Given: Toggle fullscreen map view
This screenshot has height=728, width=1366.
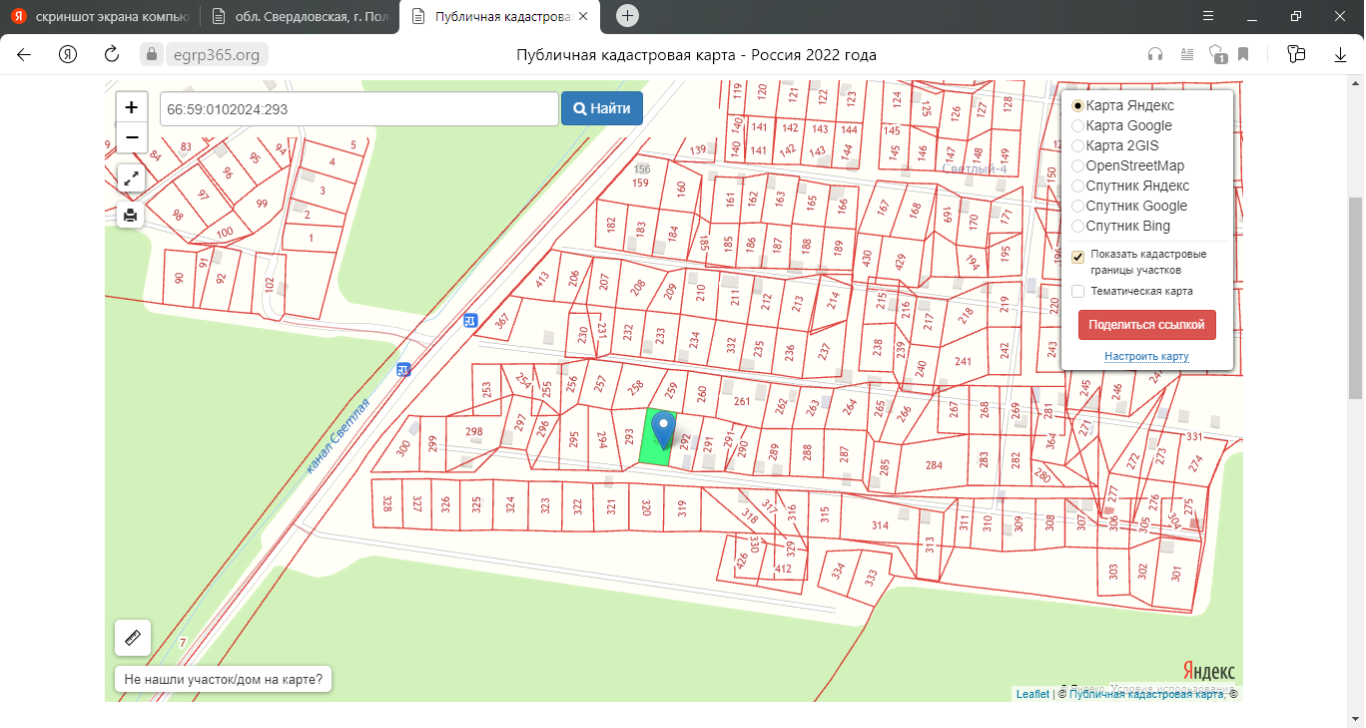Looking at the screenshot, I should click(x=131, y=179).
